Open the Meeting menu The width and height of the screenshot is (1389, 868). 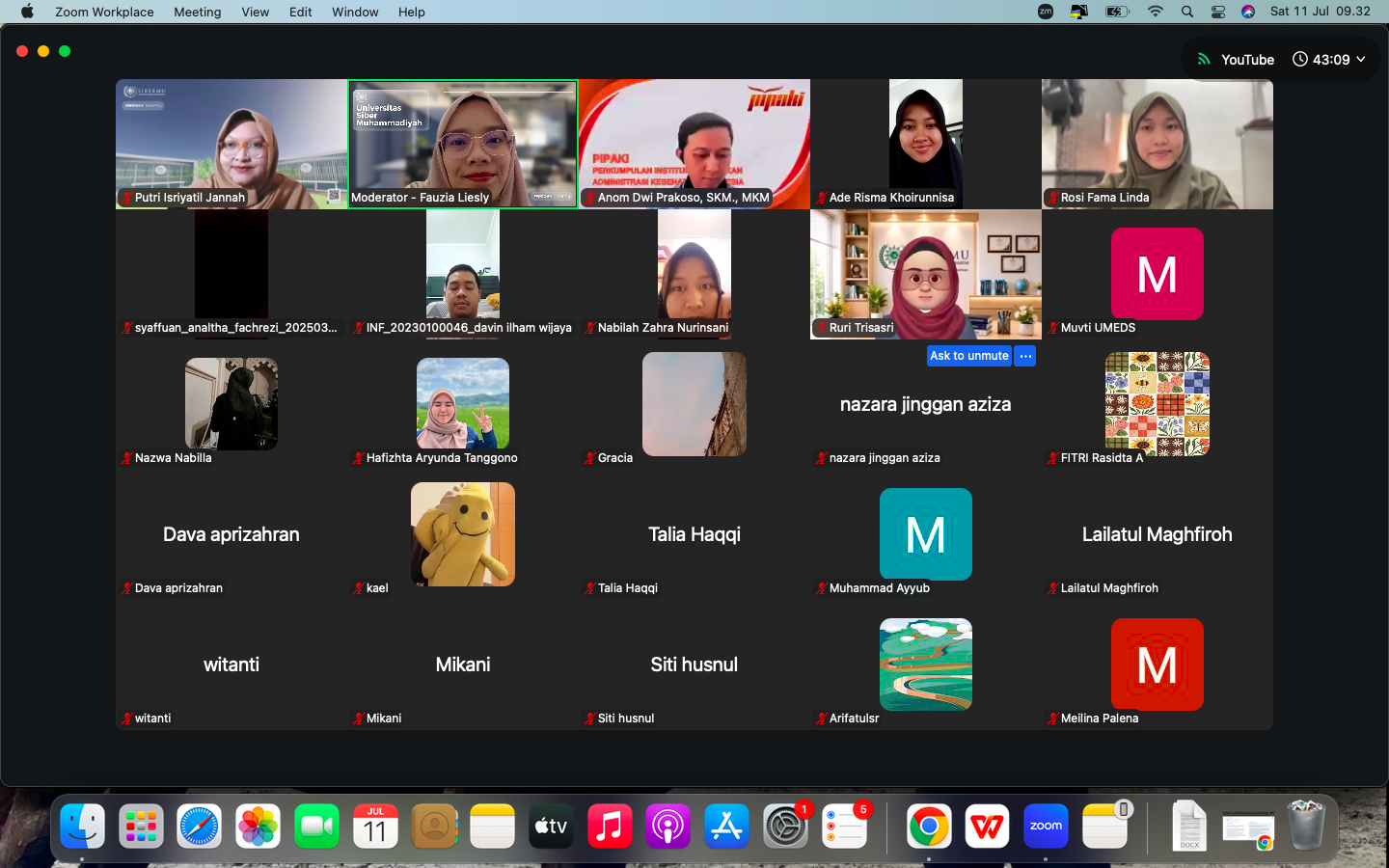pyautogui.click(x=198, y=12)
